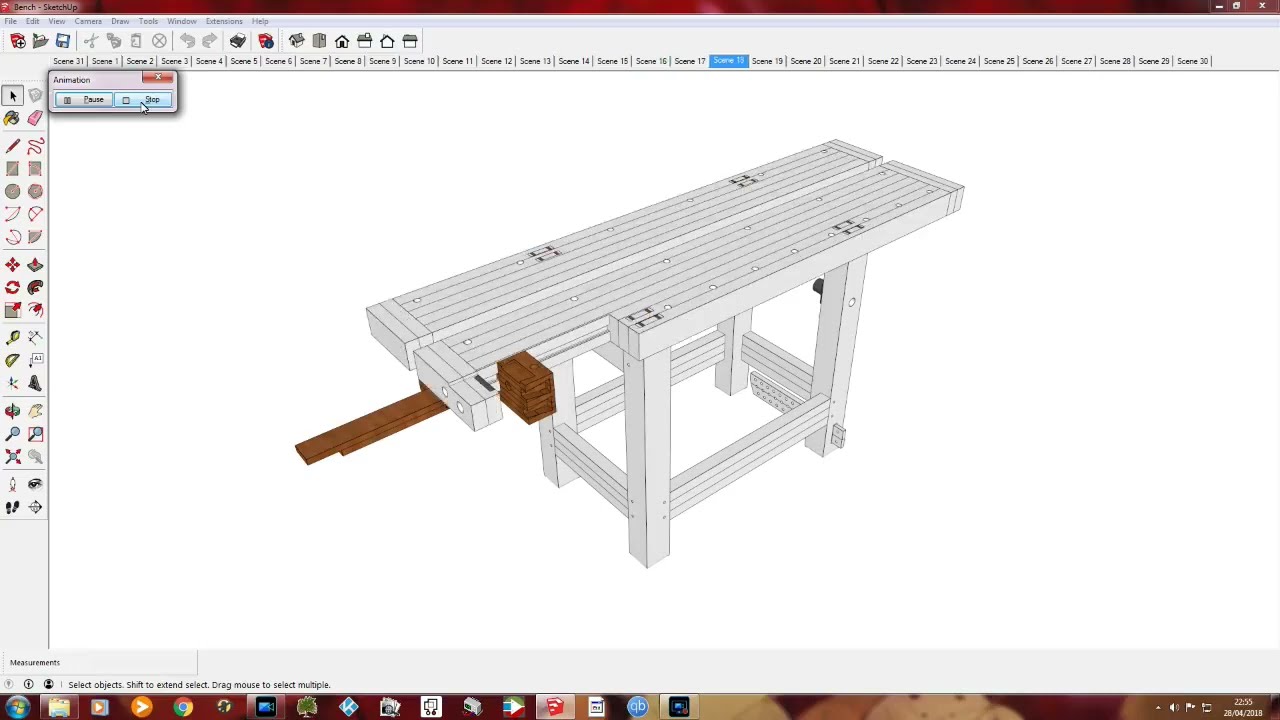Screen dimensions: 1280x720
Task: Pick the Axes tool
Action: coord(13,383)
